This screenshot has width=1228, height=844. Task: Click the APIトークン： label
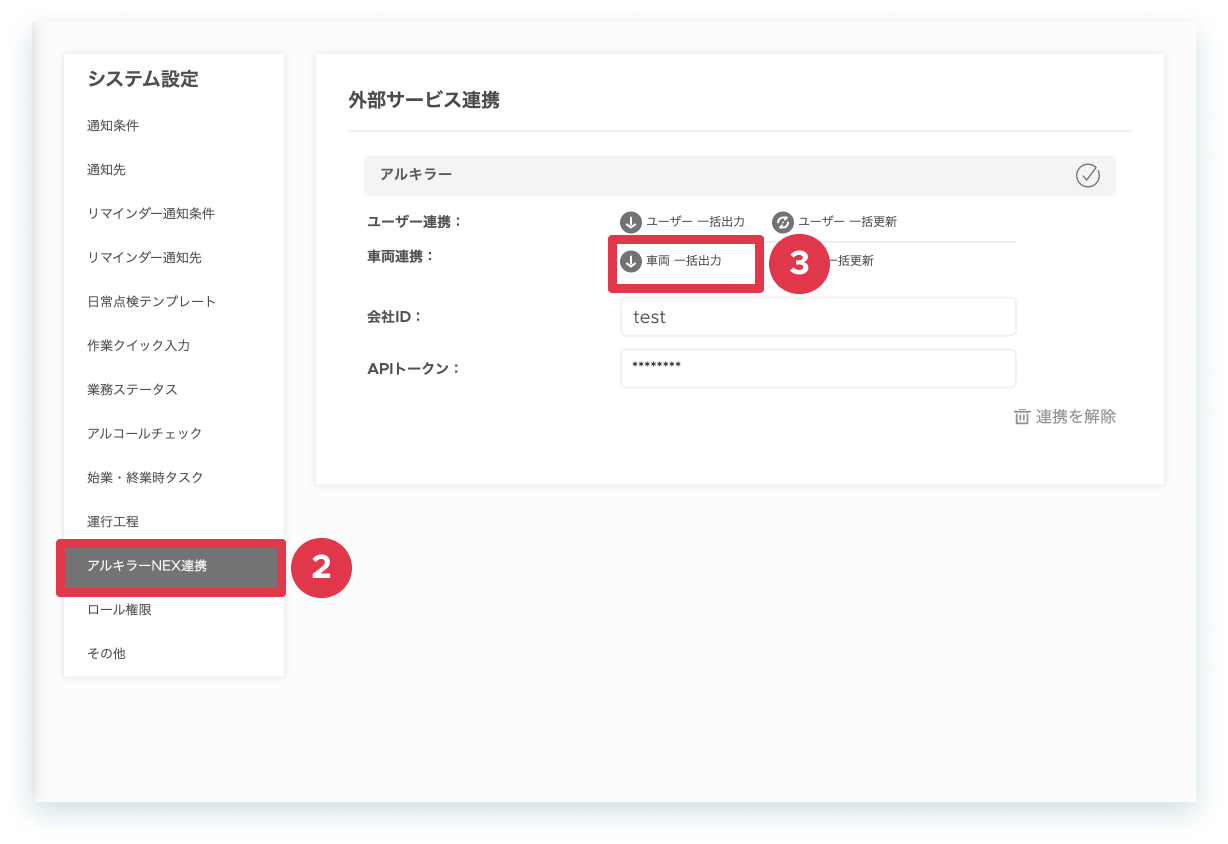click(x=414, y=368)
